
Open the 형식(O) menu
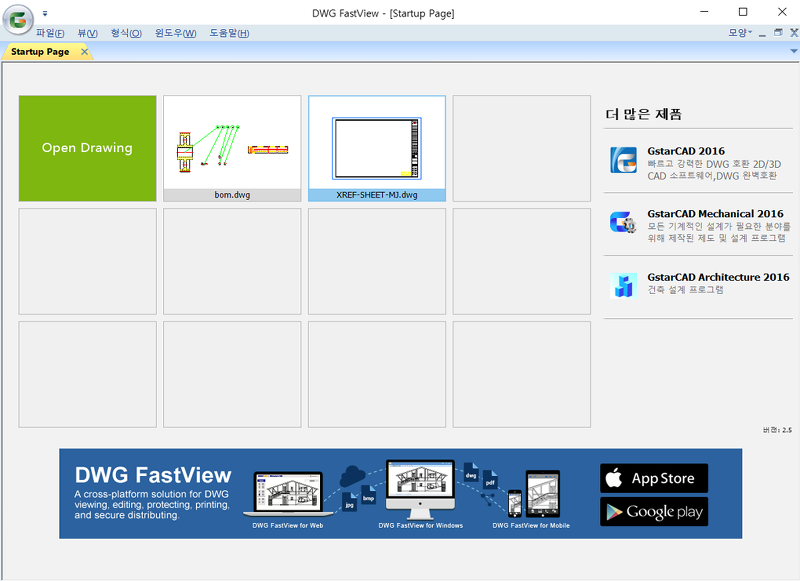[x=126, y=33]
